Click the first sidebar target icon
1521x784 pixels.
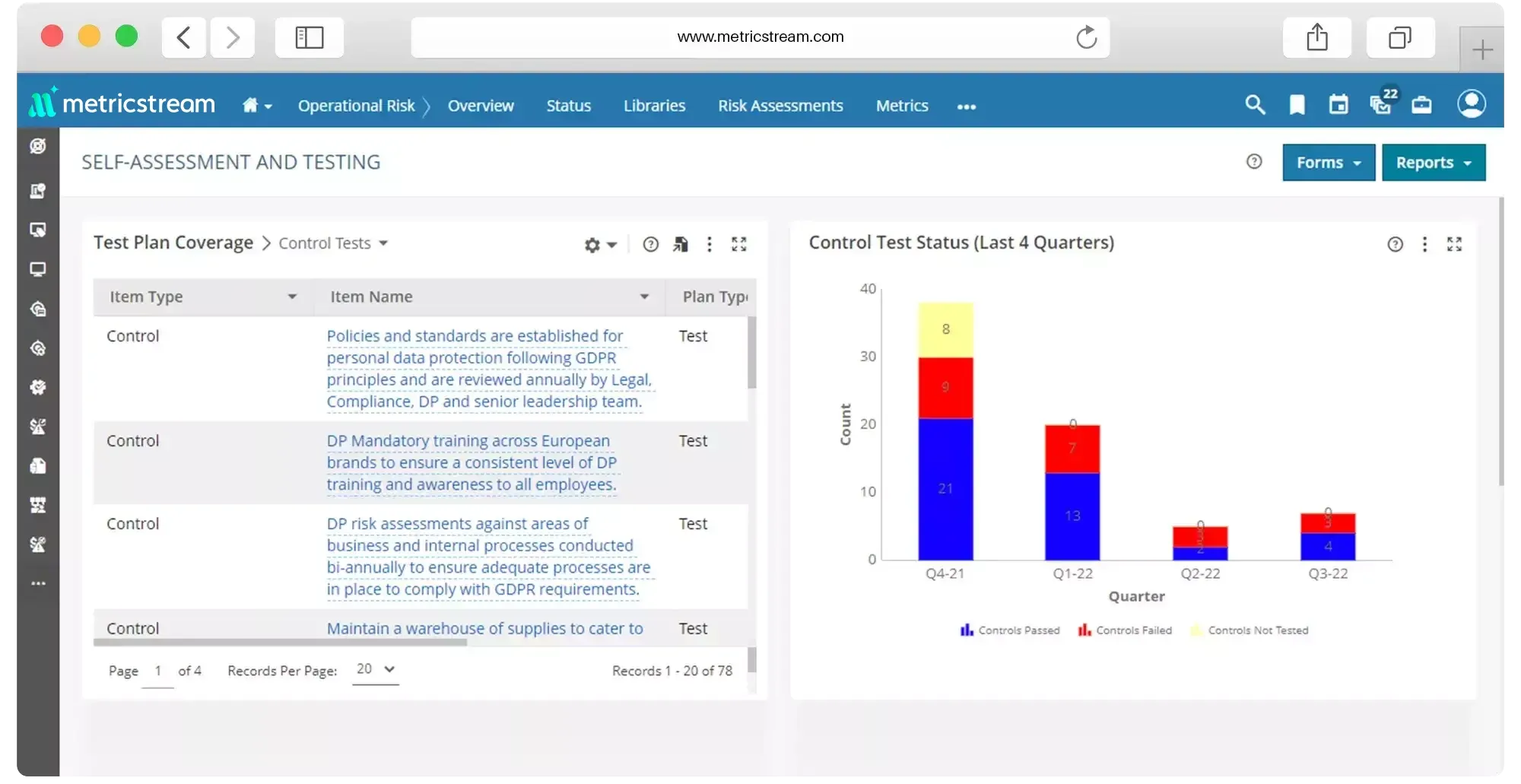click(x=38, y=146)
